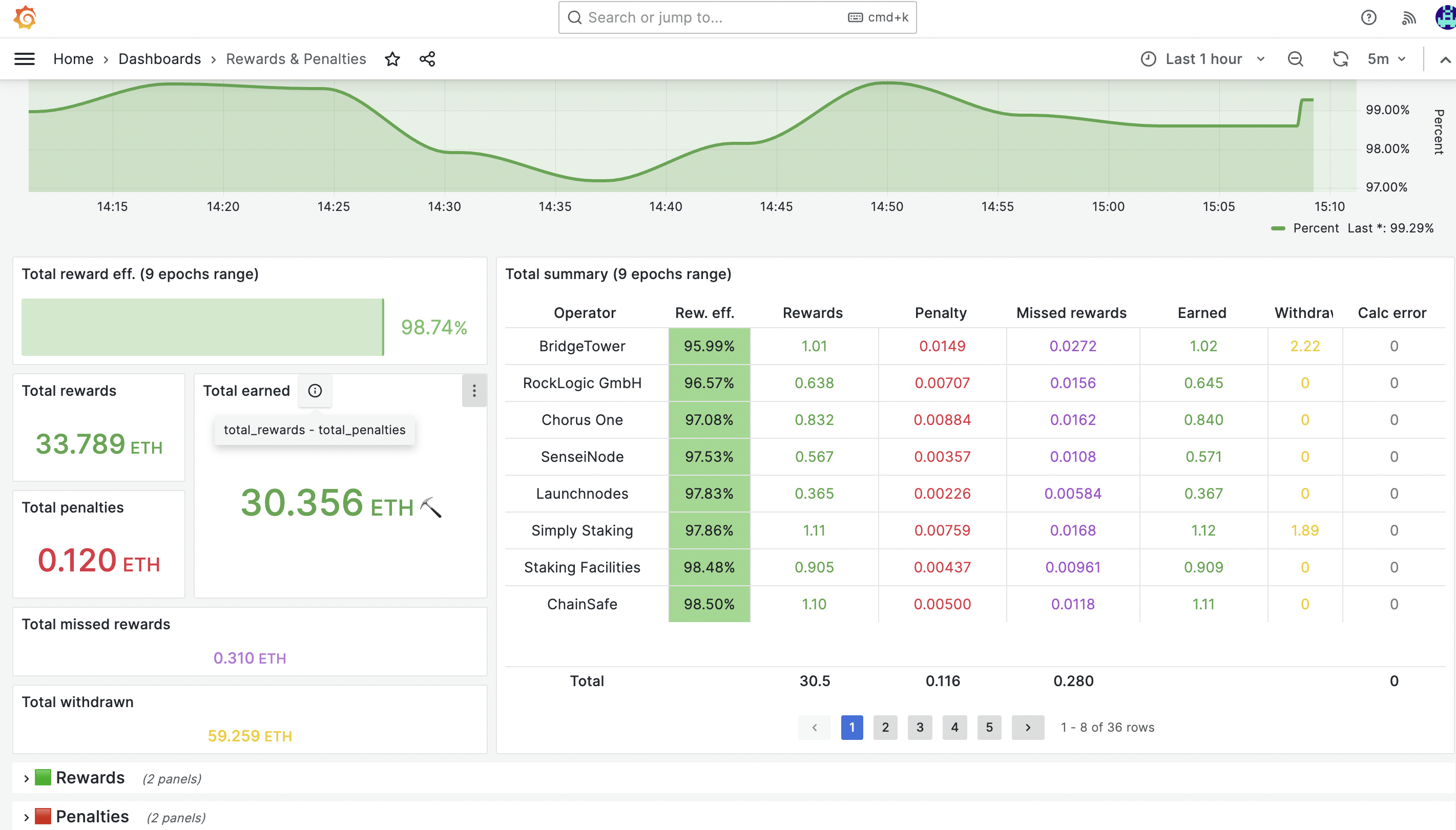Go to the Home breadcrumb

click(73, 59)
